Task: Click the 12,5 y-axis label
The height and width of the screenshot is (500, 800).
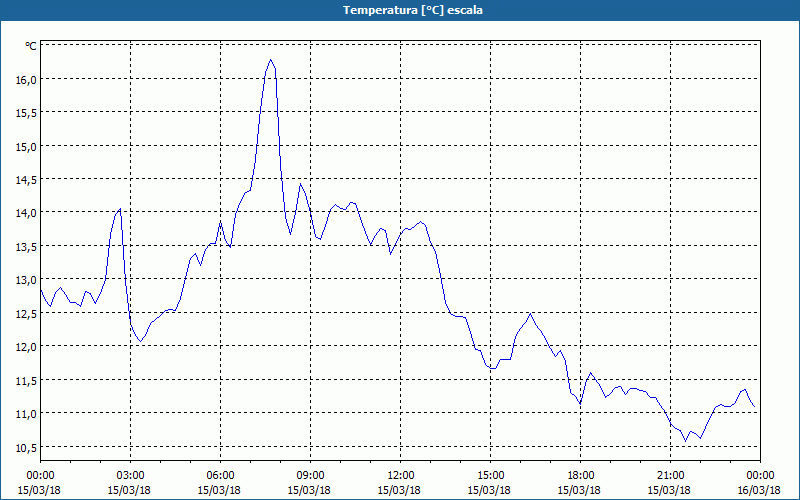Action: [26, 313]
